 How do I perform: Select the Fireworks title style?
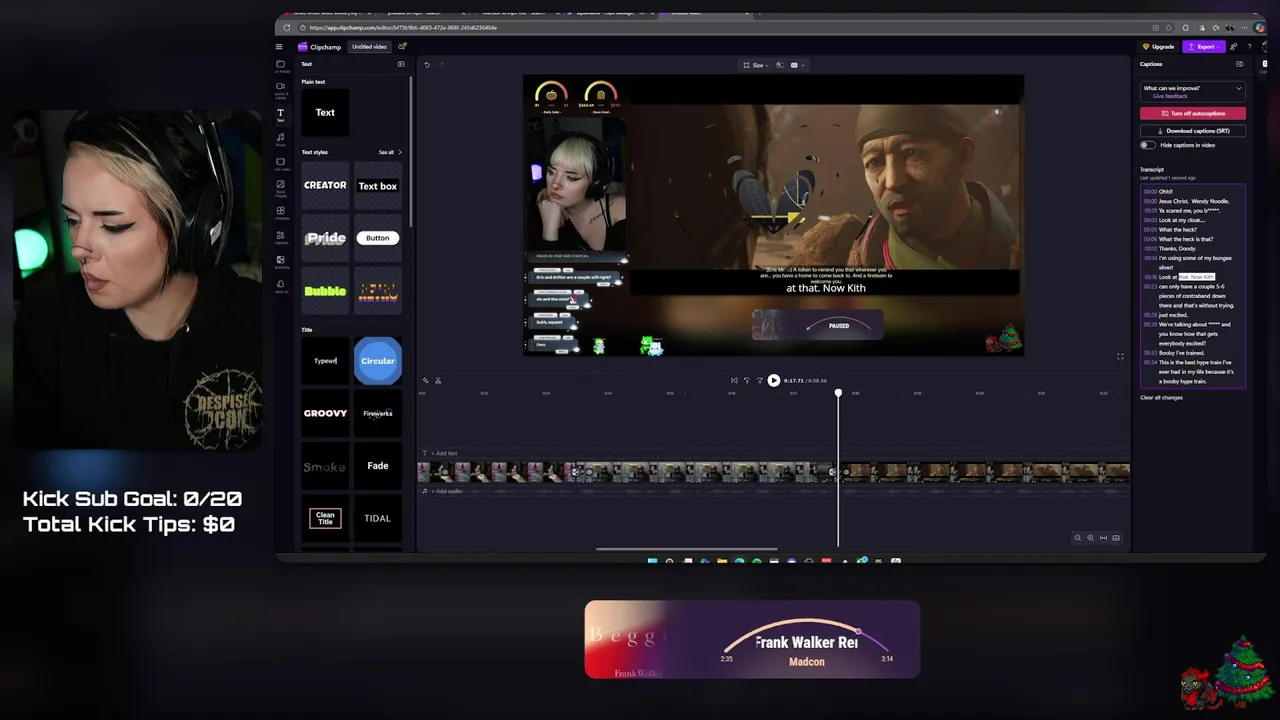(x=377, y=413)
